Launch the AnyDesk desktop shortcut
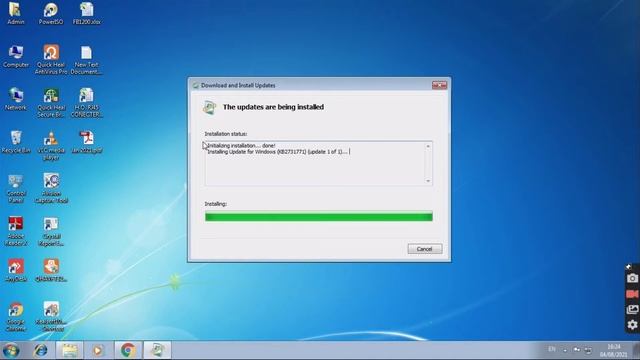 [x=16, y=270]
